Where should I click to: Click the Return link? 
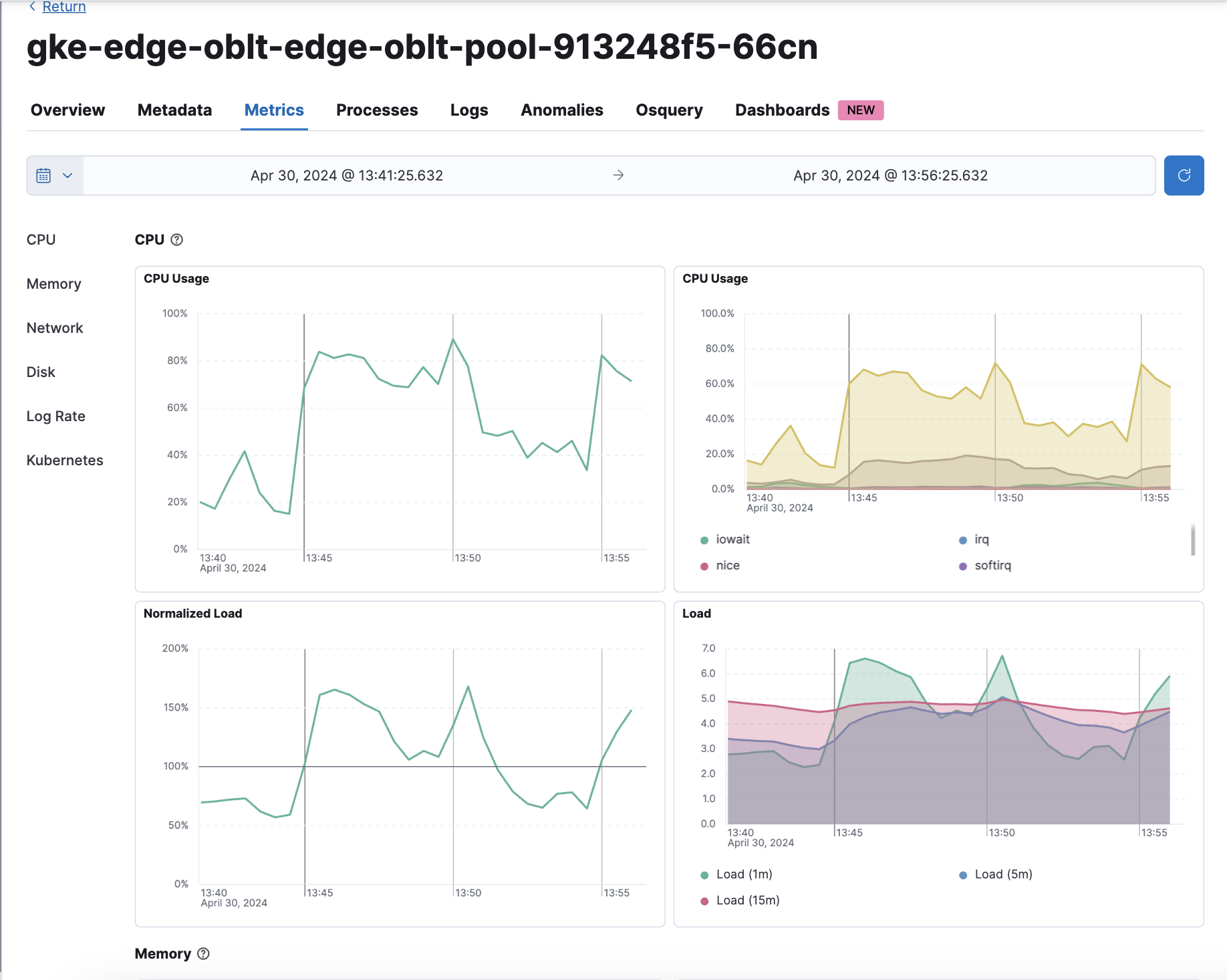tap(64, 7)
